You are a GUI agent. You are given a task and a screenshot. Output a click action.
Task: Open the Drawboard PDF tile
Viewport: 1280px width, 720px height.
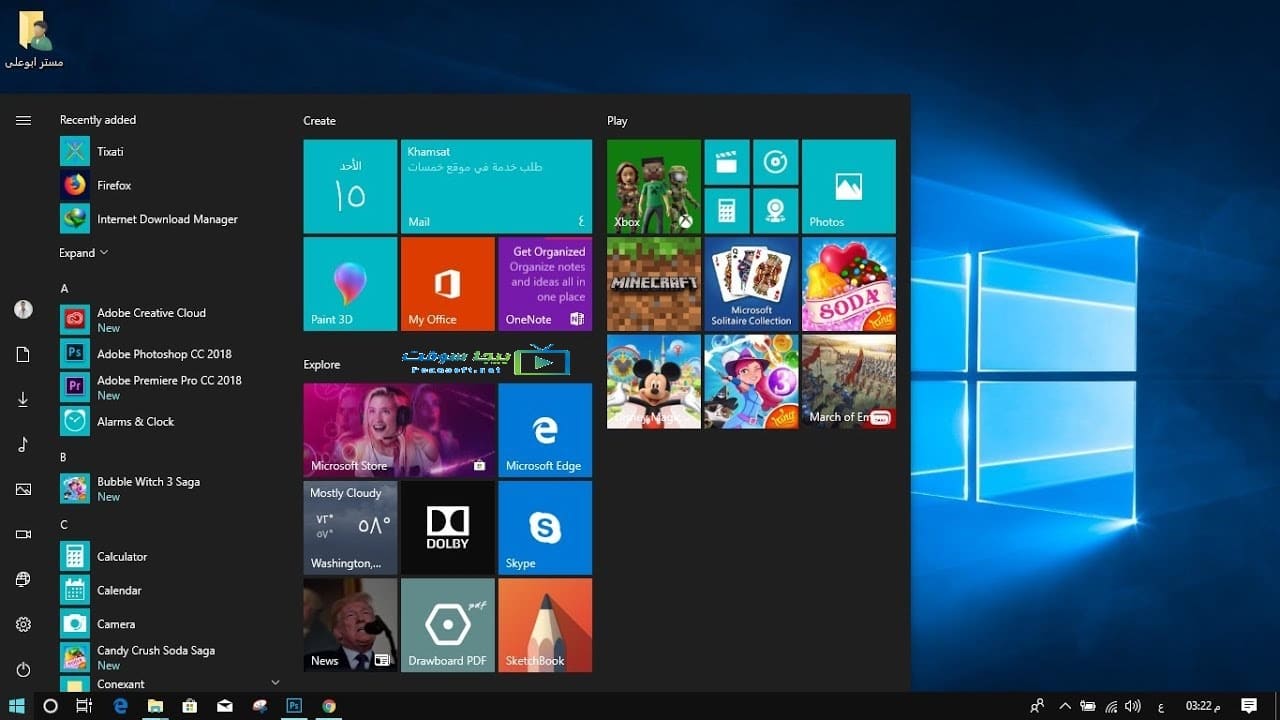(447, 625)
